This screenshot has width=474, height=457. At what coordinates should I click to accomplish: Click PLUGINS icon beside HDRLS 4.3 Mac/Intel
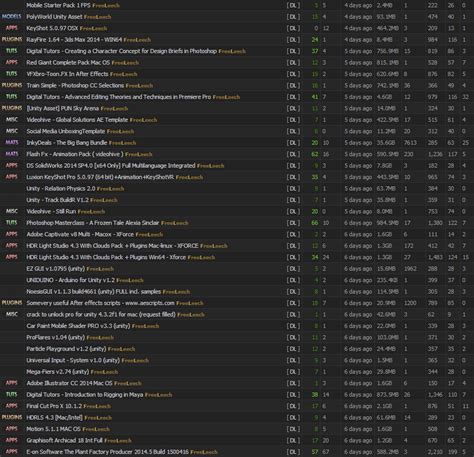tap(12, 417)
